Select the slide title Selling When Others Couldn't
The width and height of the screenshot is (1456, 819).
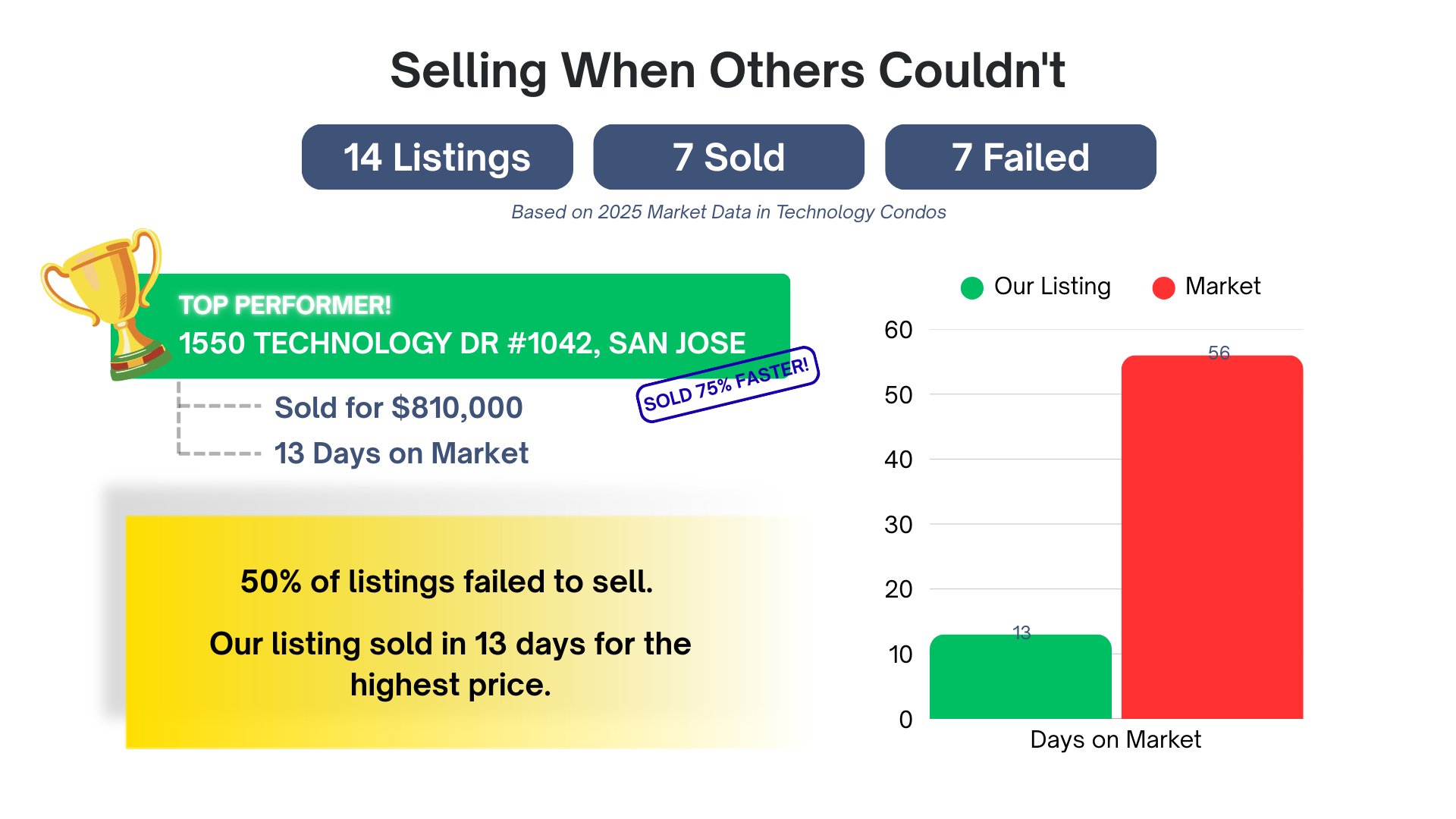[x=727, y=71]
